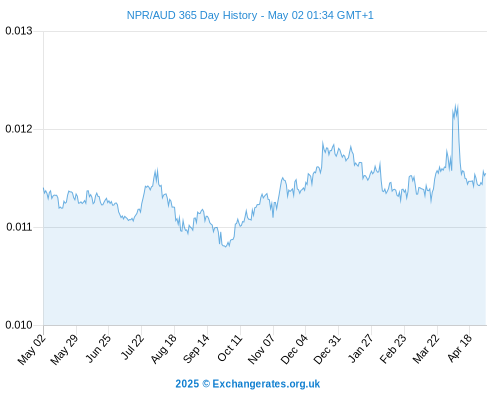Viewport: 495px width, 400px height.
Task: Click the Exchangerates.org.uk footer link
Action: pos(266,384)
